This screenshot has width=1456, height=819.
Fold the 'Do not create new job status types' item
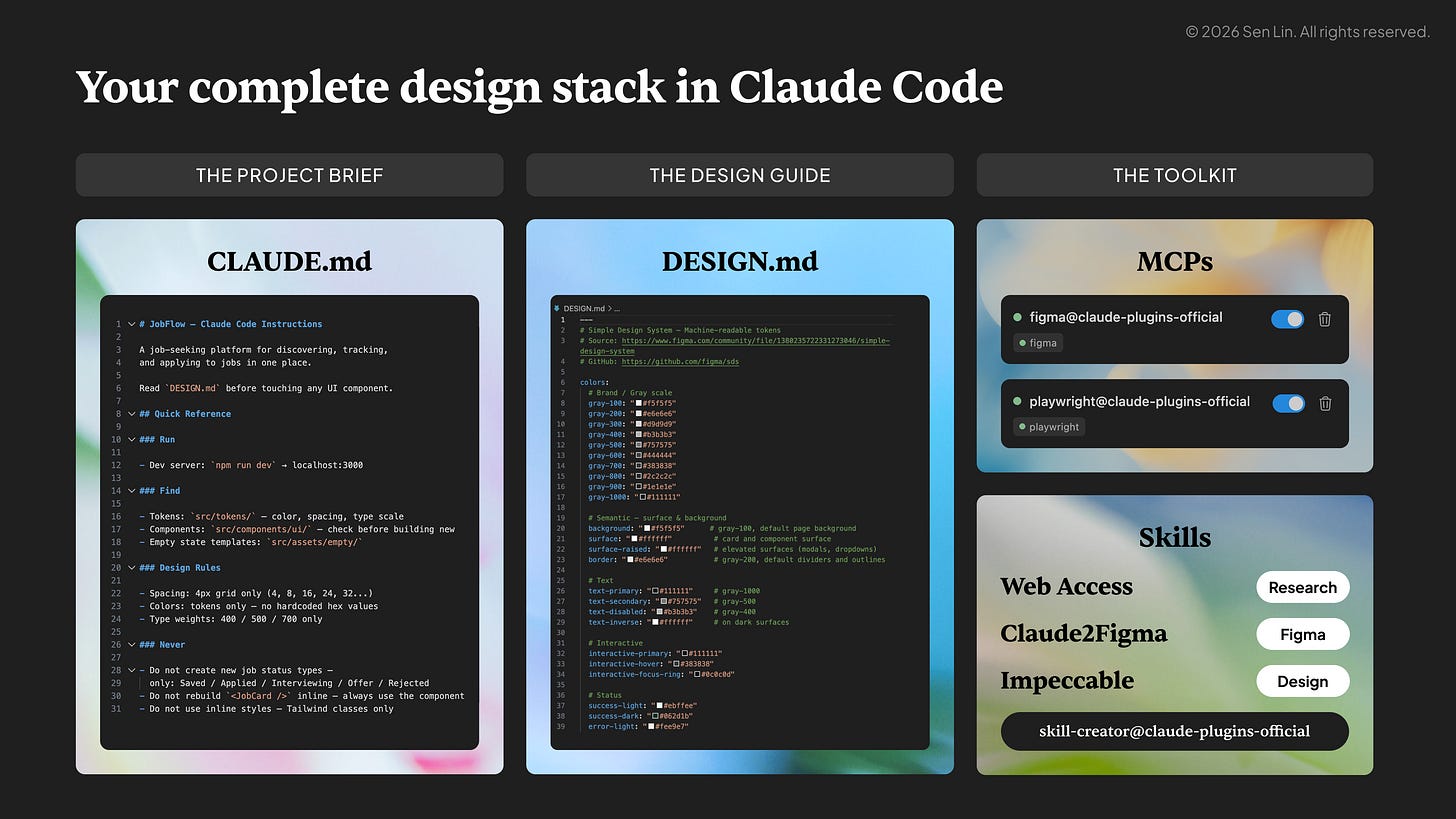pyautogui.click(x=131, y=670)
